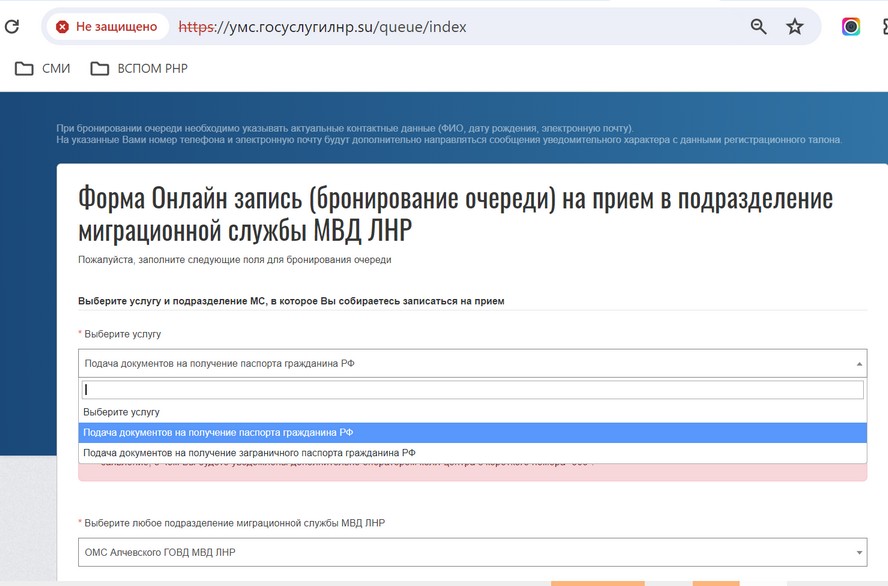888x586 pixels.
Task: Open the colorful circular browser extension icon
Action: coord(851,27)
